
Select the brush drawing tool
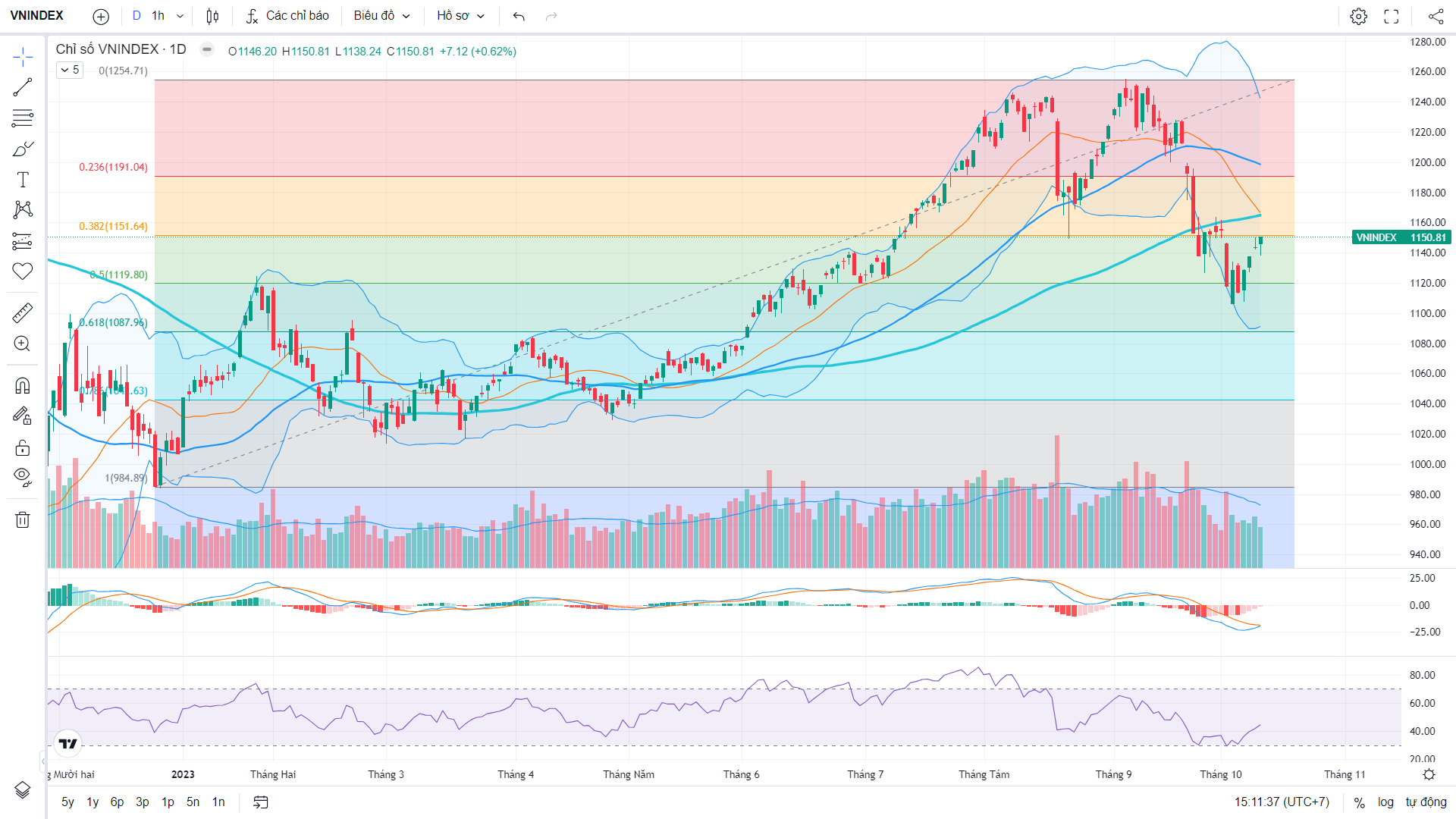pos(23,149)
